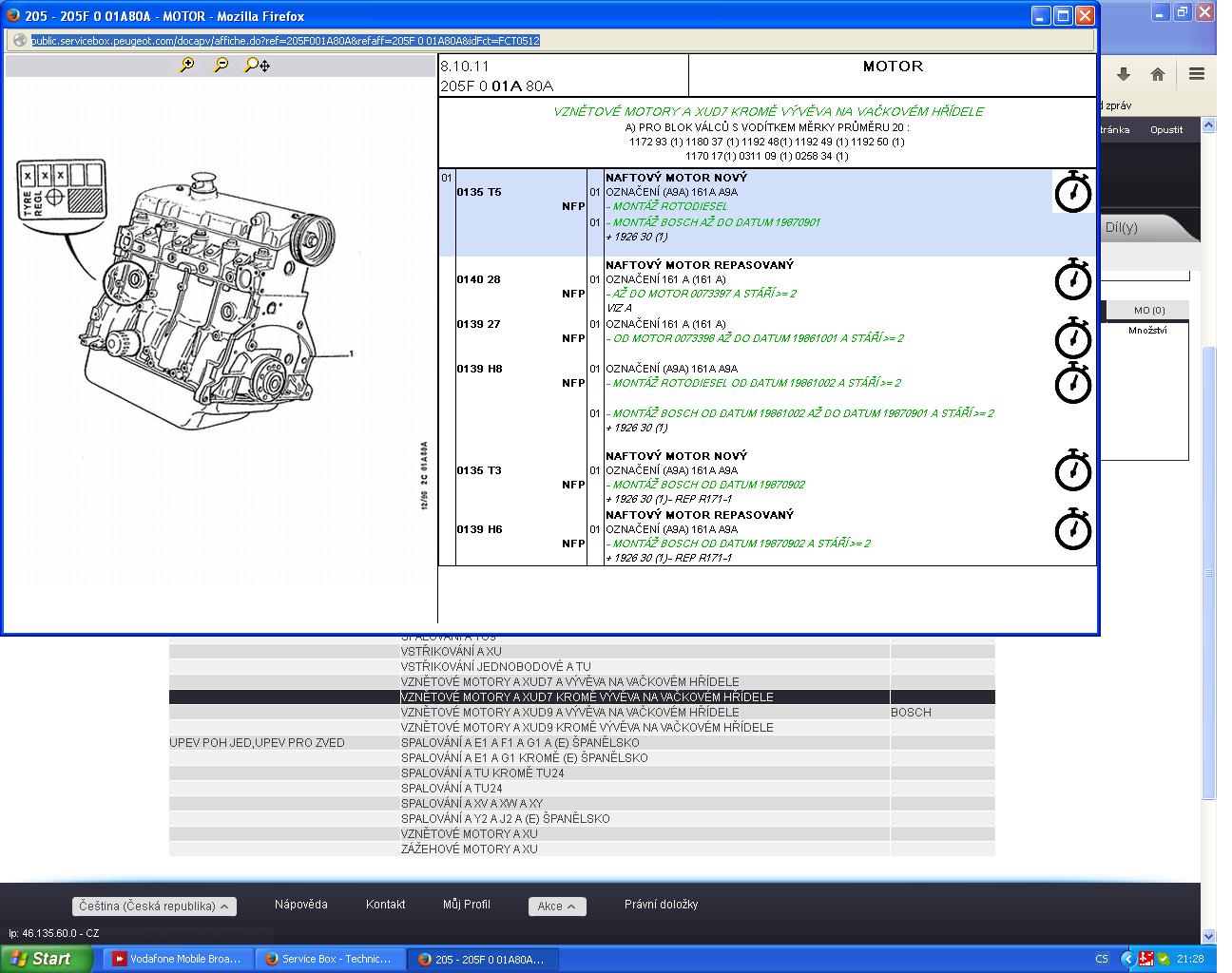The height and width of the screenshot is (973, 1232).
Task: Click stopwatch icon for part 0139 H6
Action: click(1072, 529)
